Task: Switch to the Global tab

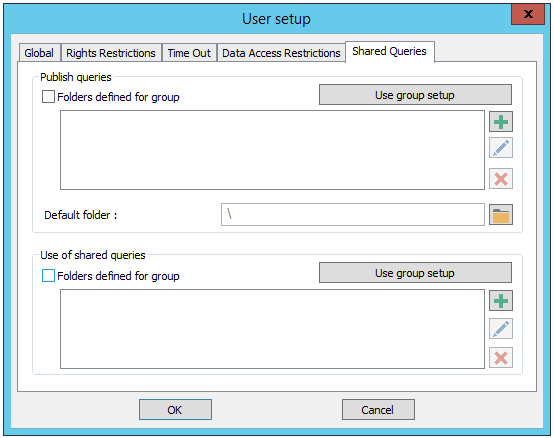Action: click(39, 53)
